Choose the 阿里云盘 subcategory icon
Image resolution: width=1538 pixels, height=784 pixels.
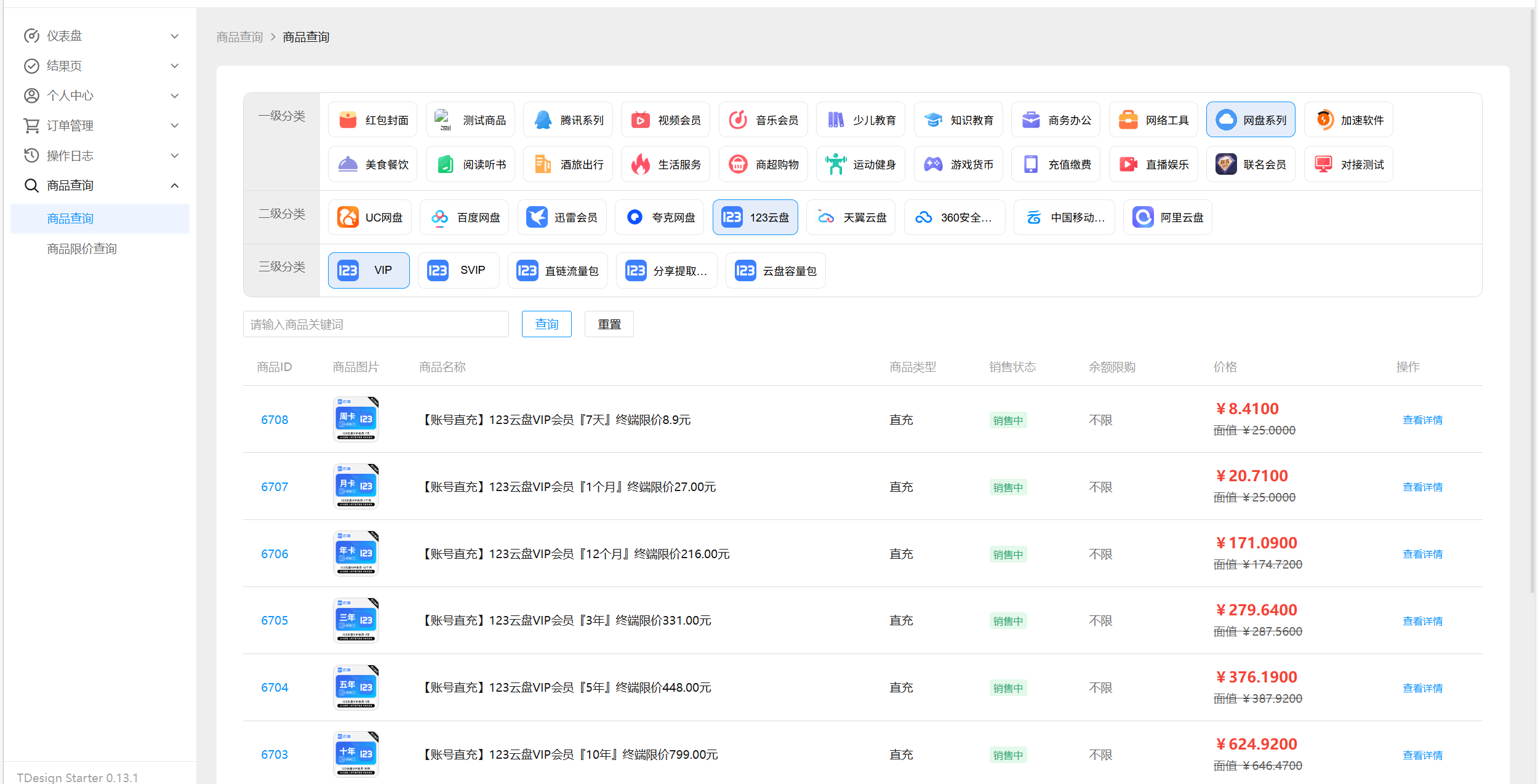[x=1143, y=217]
